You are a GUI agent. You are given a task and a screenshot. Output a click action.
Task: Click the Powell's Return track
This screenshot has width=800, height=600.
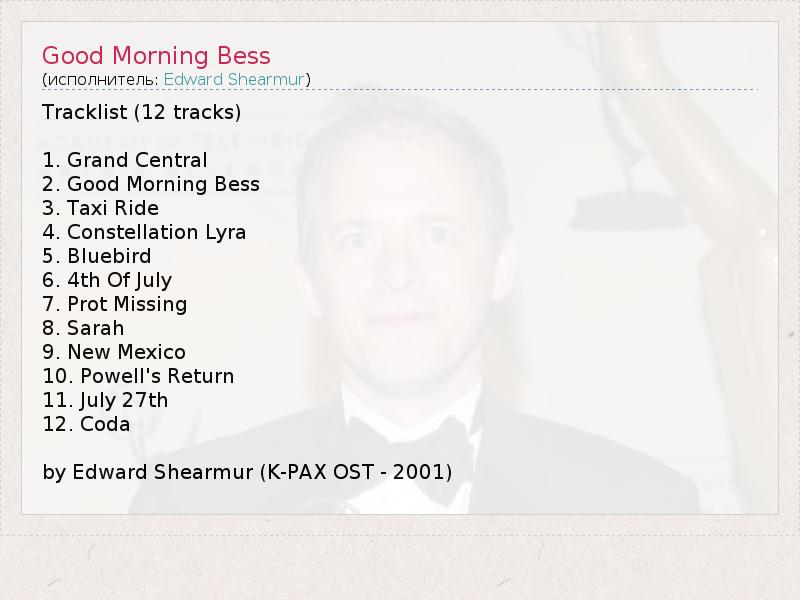tap(138, 376)
